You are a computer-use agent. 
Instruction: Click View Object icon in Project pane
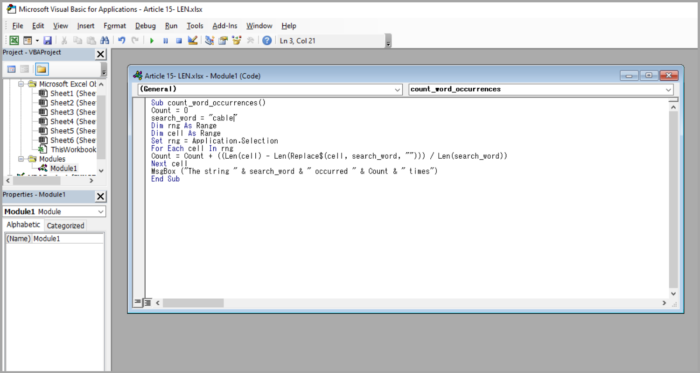pyautogui.click(x=25, y=69)
